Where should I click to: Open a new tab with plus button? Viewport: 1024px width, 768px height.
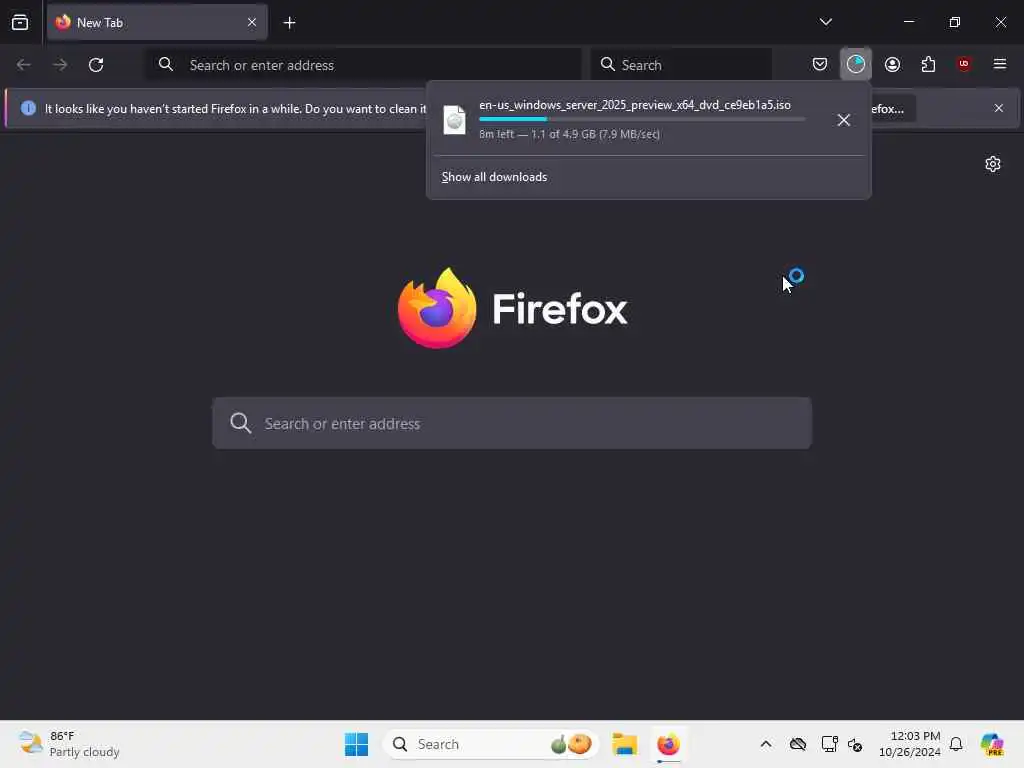[289, 23]
